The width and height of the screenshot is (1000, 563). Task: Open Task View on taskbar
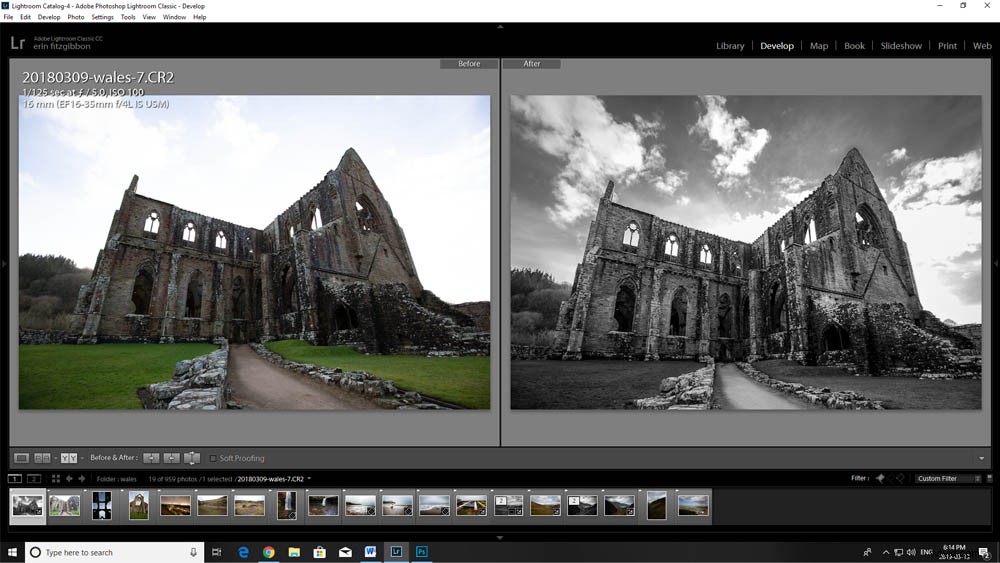click(x=216, y=552)
